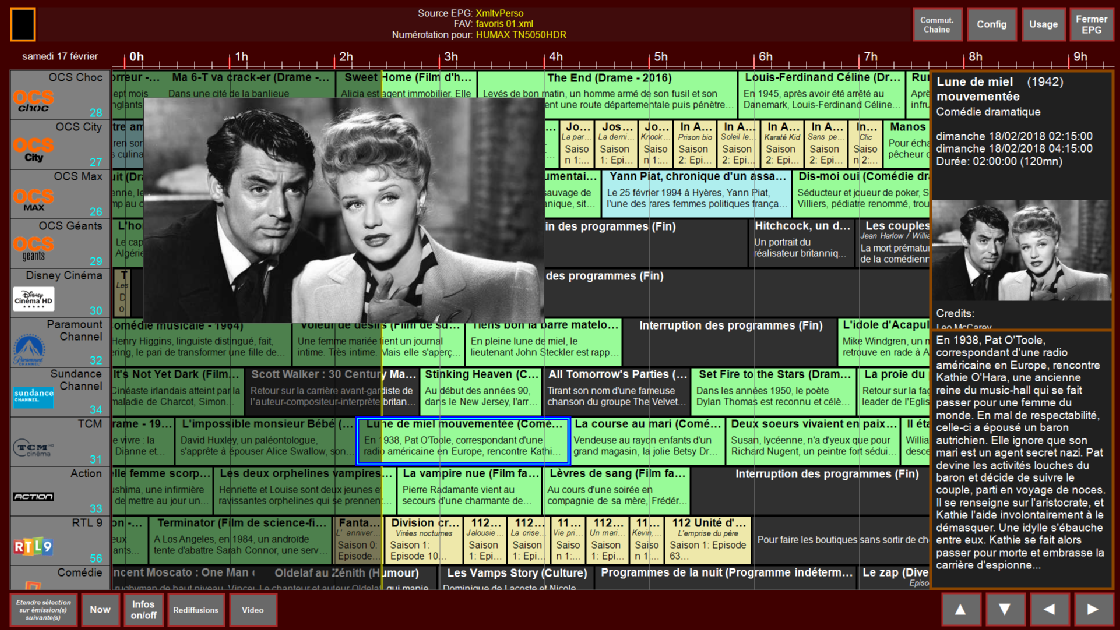Click the Action channel logo
Viewport: 1120px width, 630px height.
[x=33, y=496]
